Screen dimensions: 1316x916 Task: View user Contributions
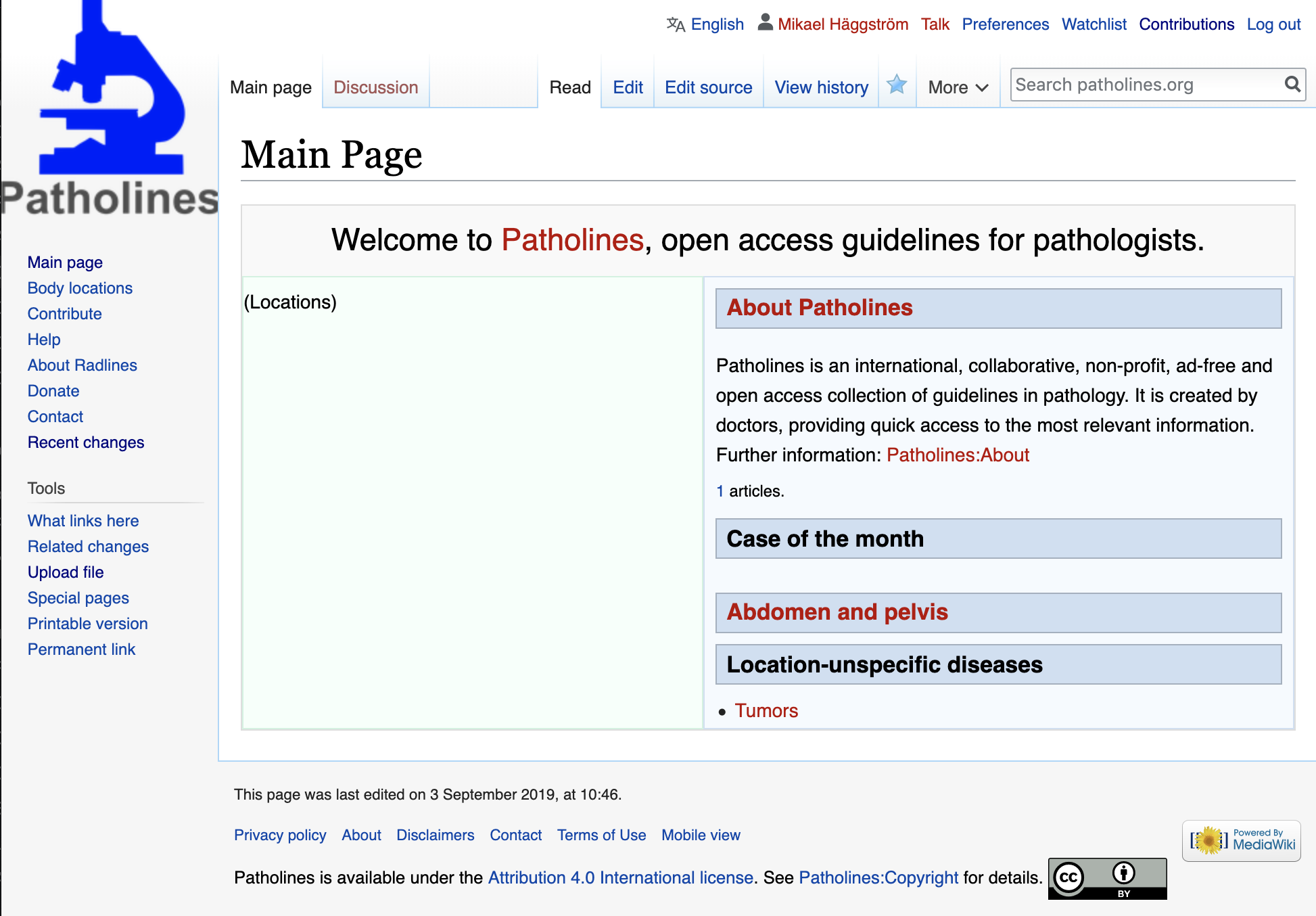pos(1187,24)
